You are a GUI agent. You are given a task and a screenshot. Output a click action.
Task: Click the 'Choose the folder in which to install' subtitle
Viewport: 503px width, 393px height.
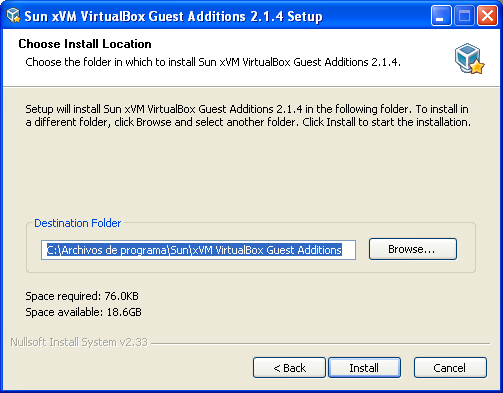213,62
